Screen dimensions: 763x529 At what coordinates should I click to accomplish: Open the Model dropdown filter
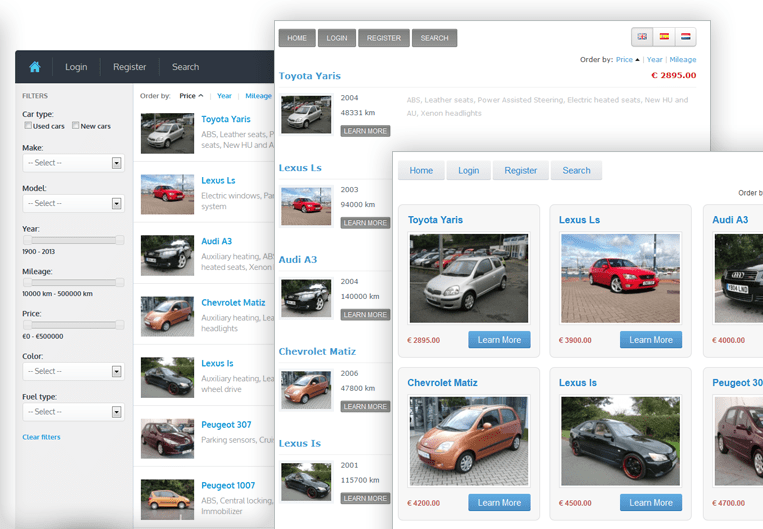73,203
